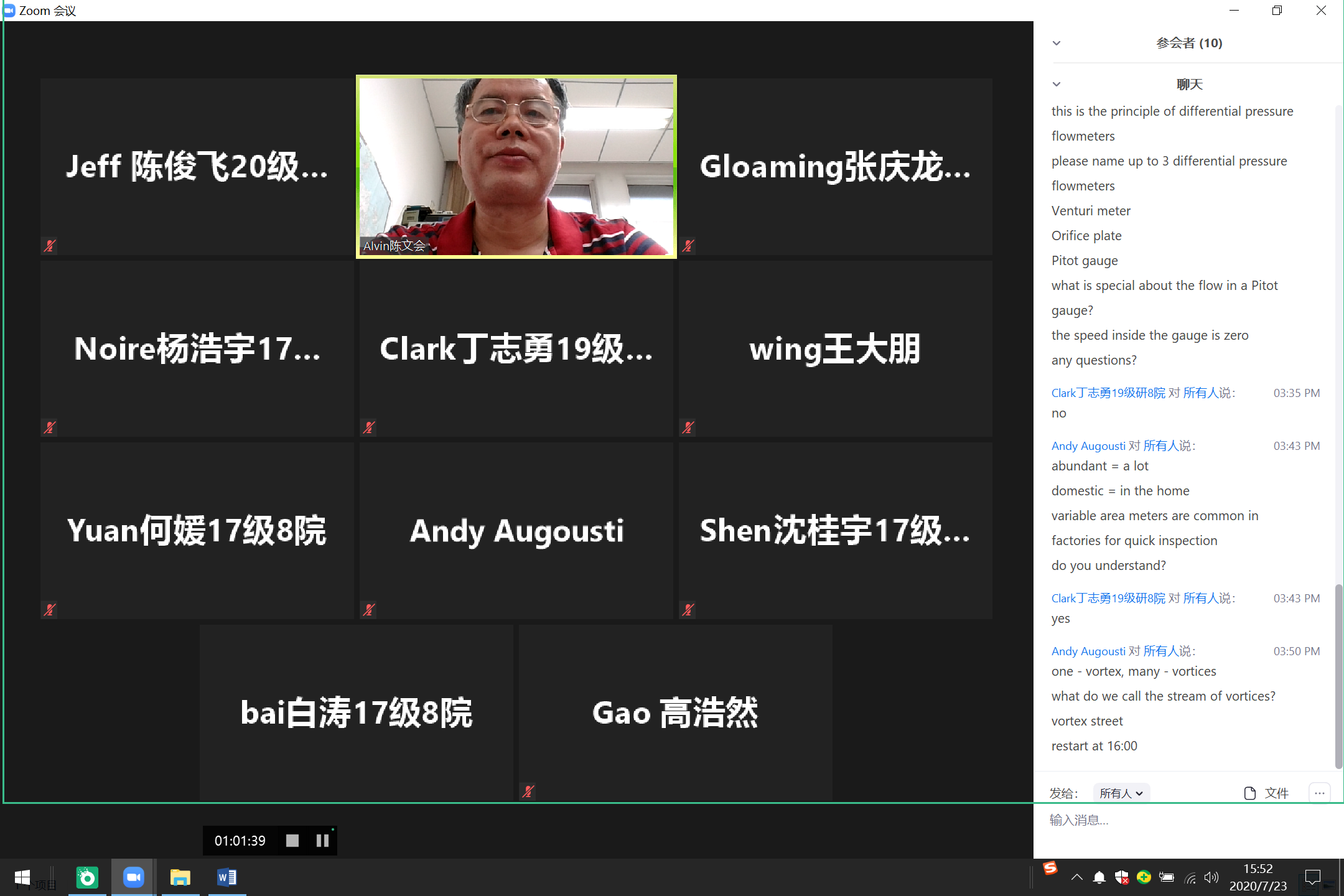Open the battery status tray icon
Image resolution: width=1344 pixels, height=896 pixels.
point(1167,877)
